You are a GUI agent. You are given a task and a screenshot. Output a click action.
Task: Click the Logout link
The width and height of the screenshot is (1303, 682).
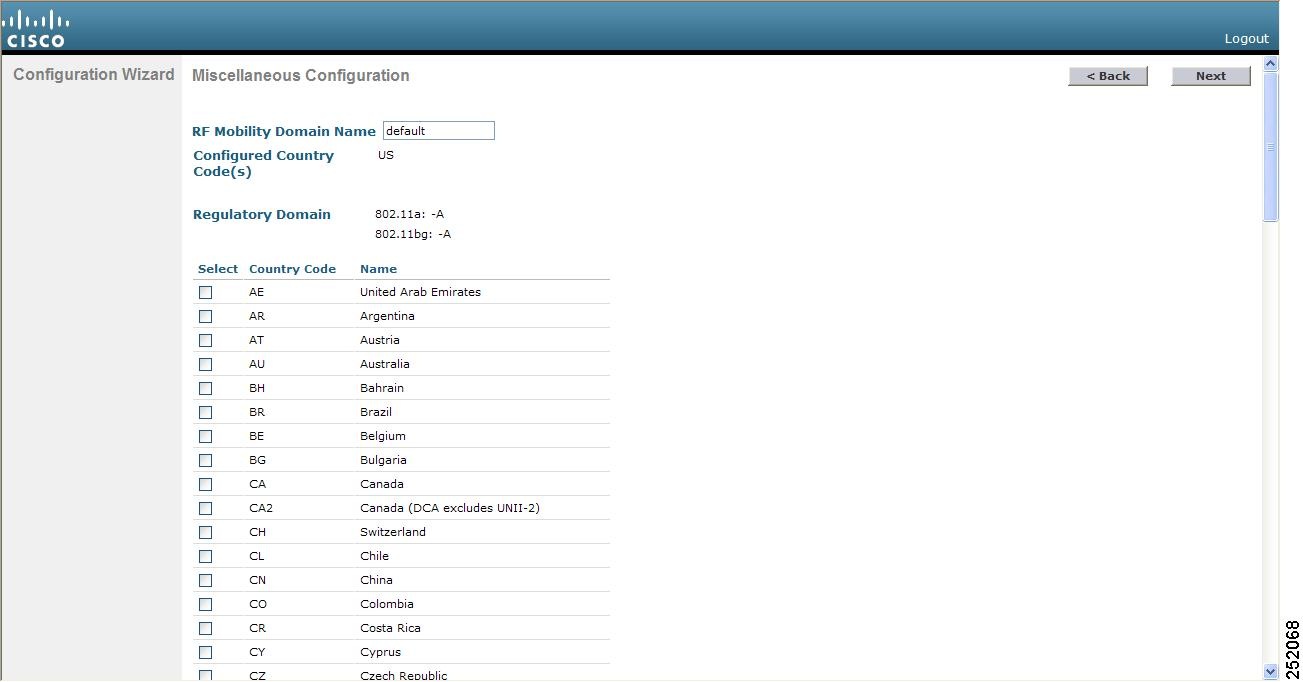tap(1246, 38)
